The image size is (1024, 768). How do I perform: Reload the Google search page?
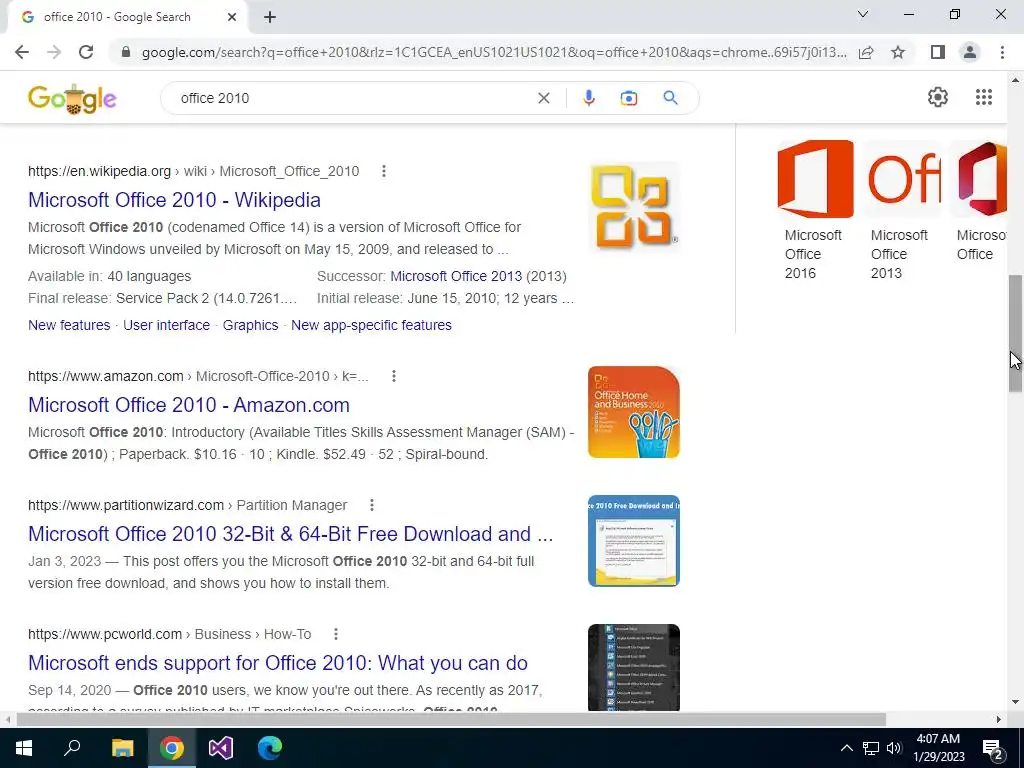point(86,52)
